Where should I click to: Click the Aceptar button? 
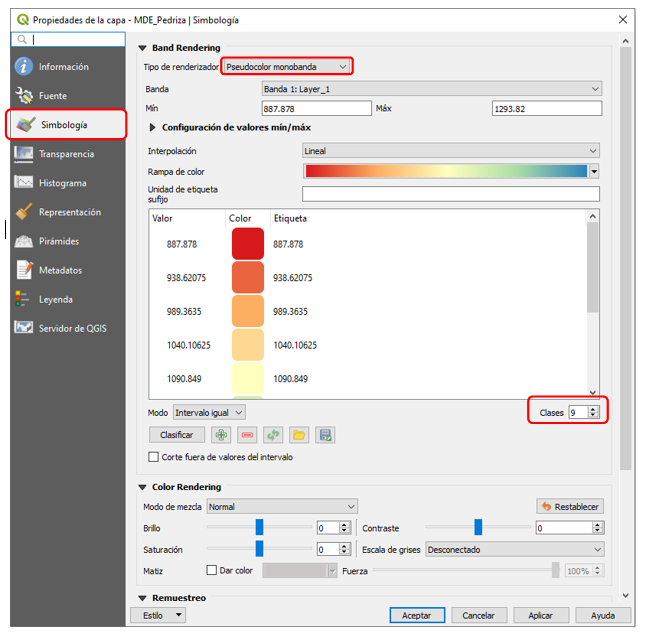pos(416,615)
